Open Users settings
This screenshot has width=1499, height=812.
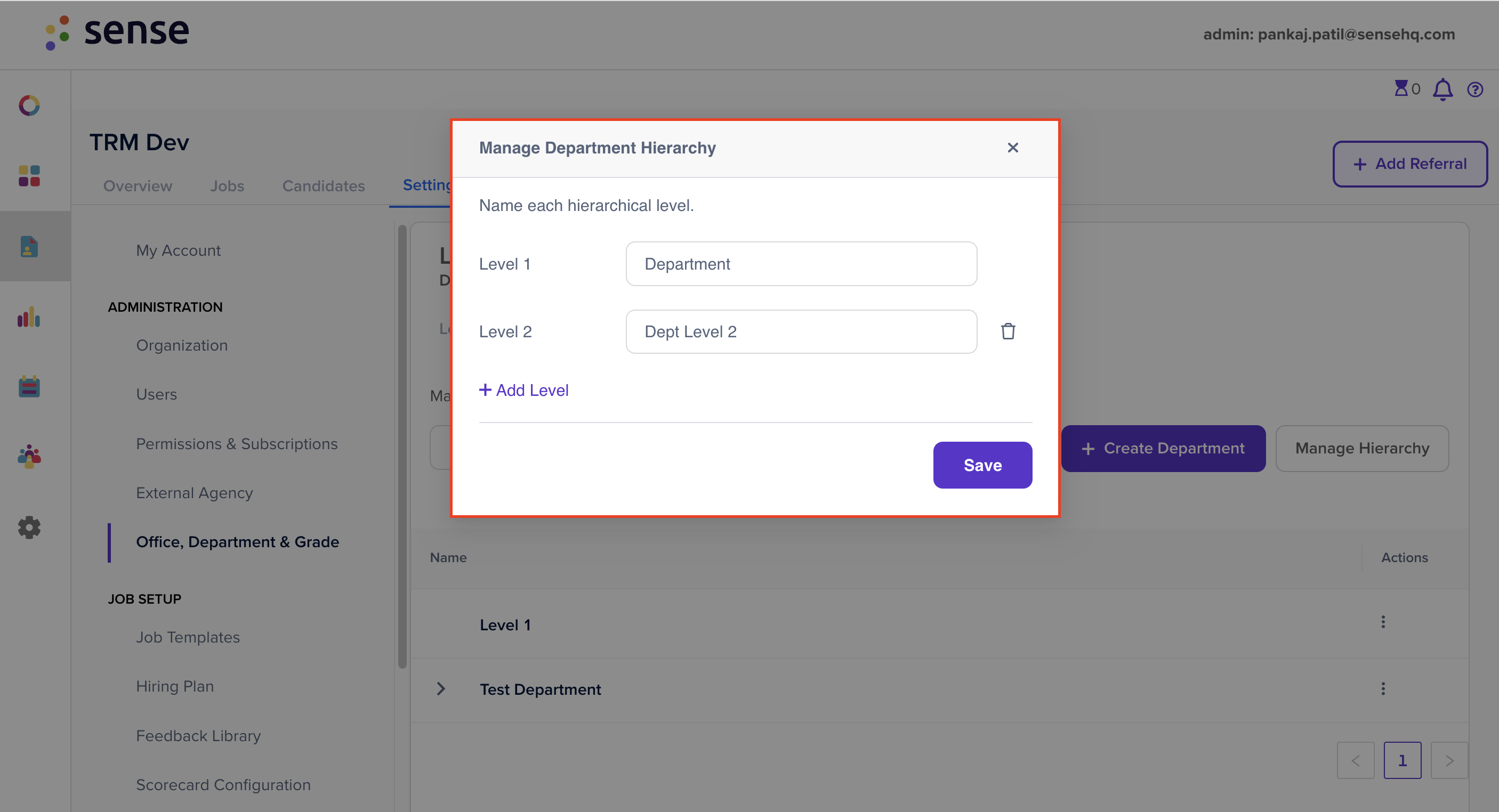(157, 394)
